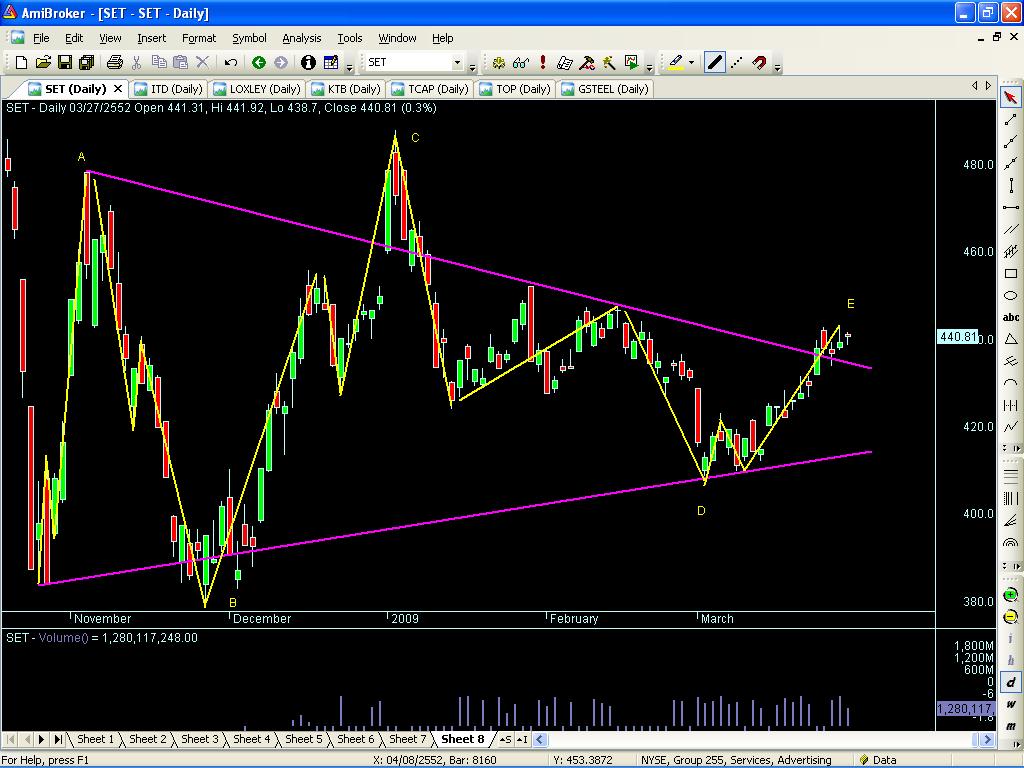Open the Insert menu
Image resolution: width=1024 pixels, height=768 pixels.
tap(152, 38)
